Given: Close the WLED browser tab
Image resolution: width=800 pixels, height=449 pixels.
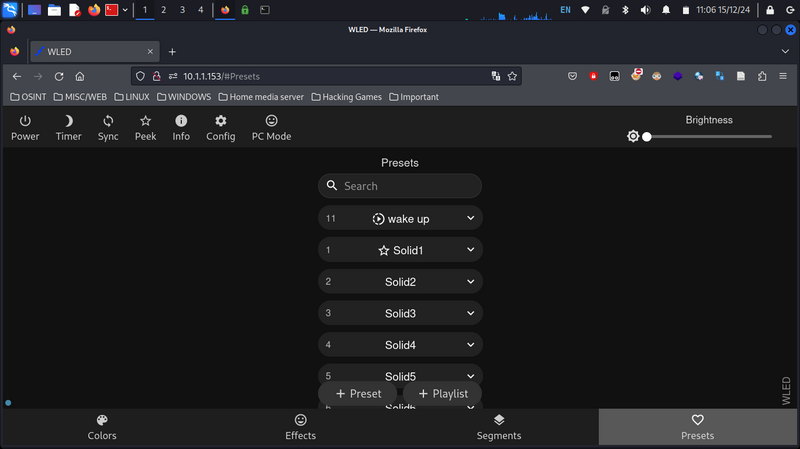Looking at the screenshot, I should (x=150, y=52).
